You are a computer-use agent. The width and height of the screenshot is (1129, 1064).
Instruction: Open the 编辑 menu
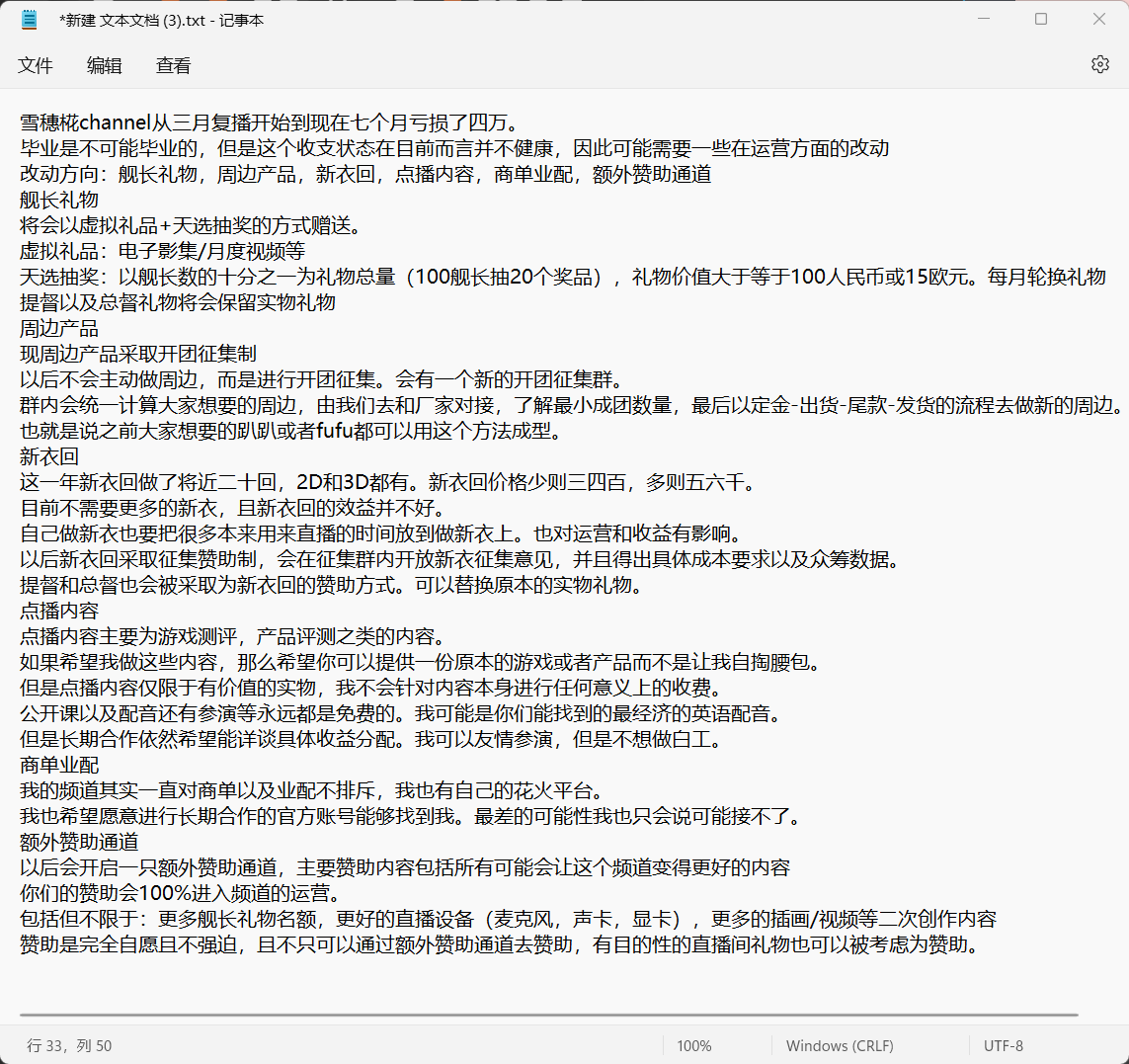click(x=105, y=65)
